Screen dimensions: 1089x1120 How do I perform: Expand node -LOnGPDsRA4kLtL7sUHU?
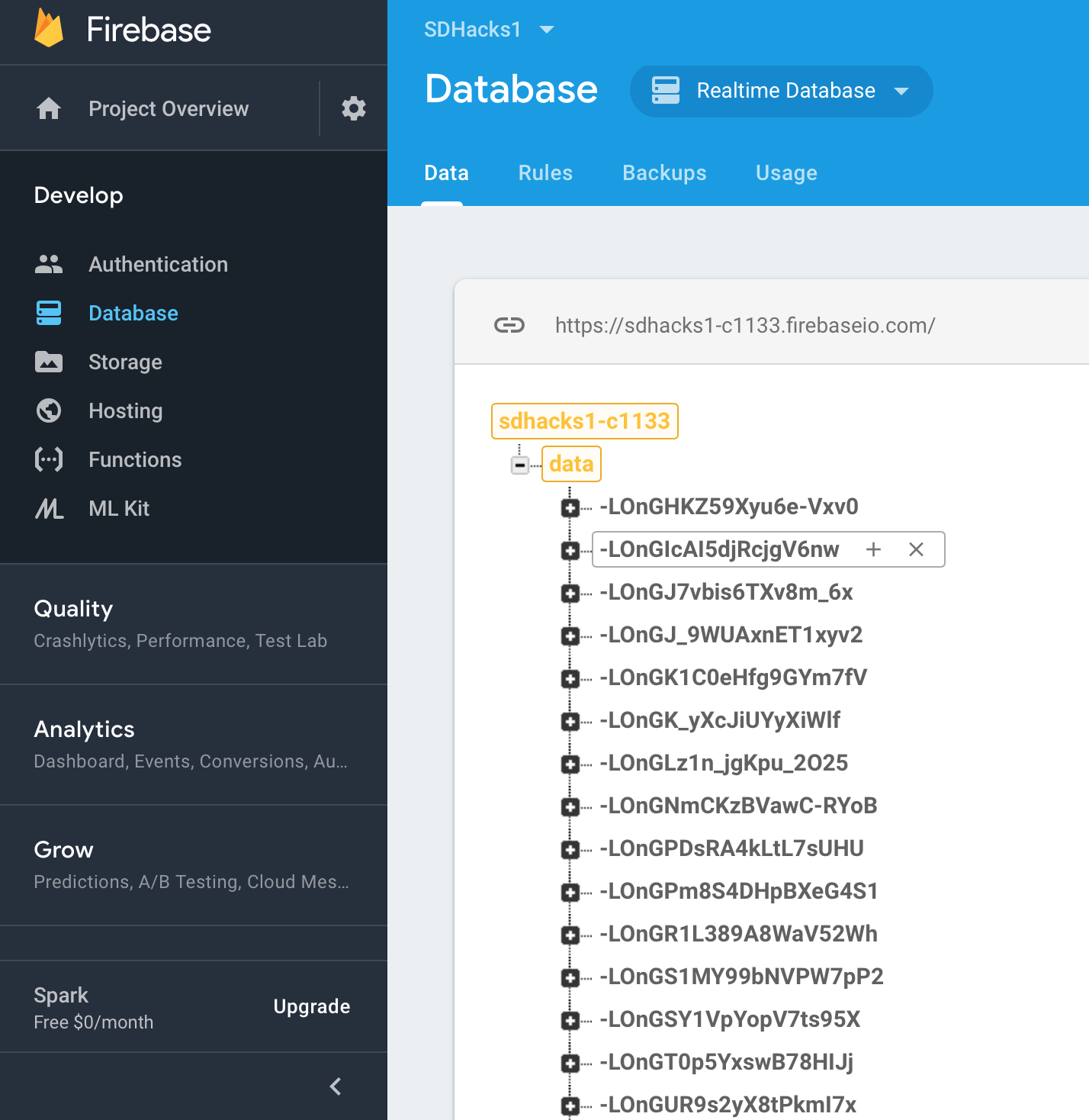[x=570, y=850]
